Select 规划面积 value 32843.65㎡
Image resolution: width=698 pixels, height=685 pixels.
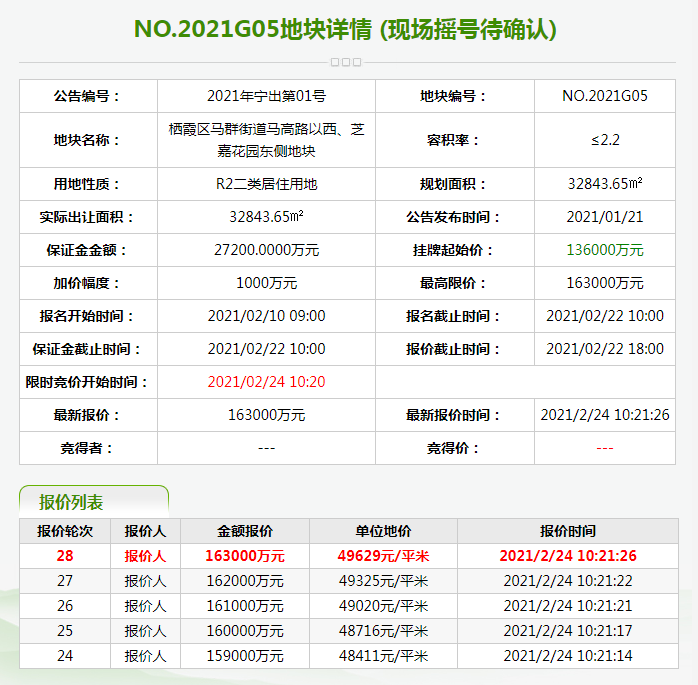(x=605, y=183)
